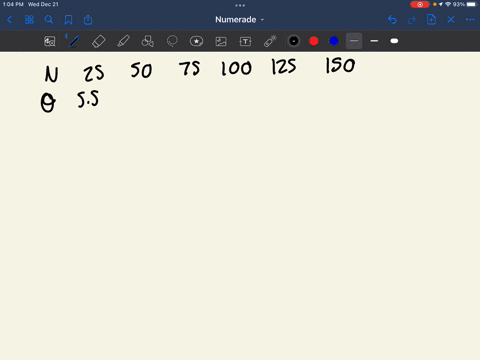Redo the undone stroke
480x360 pixels.
412,20
